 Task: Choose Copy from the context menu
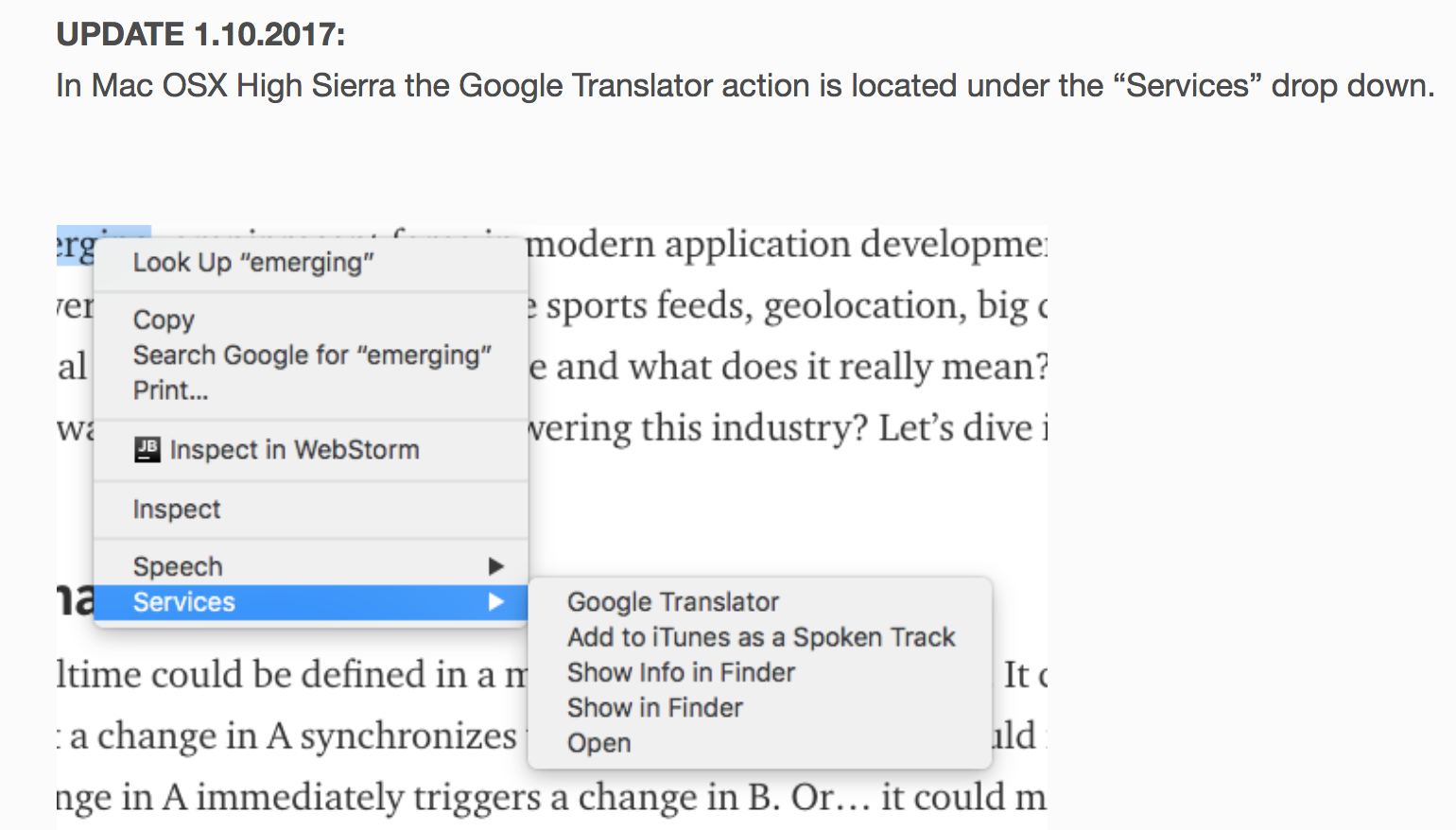310,320
